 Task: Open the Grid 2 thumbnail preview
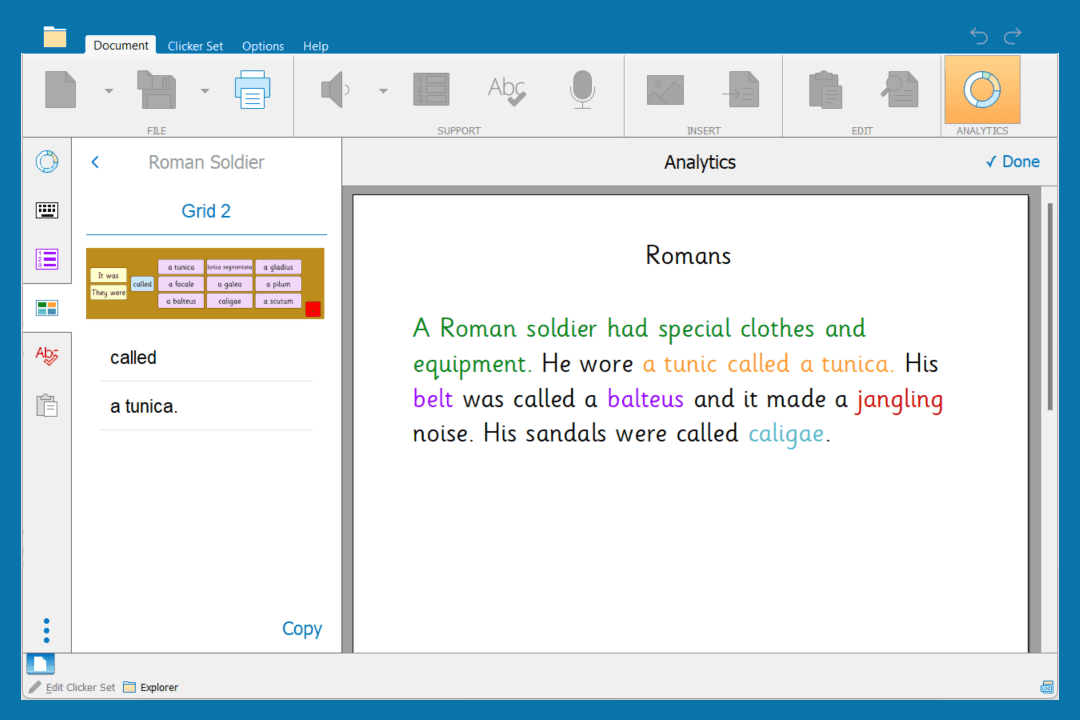205,283
